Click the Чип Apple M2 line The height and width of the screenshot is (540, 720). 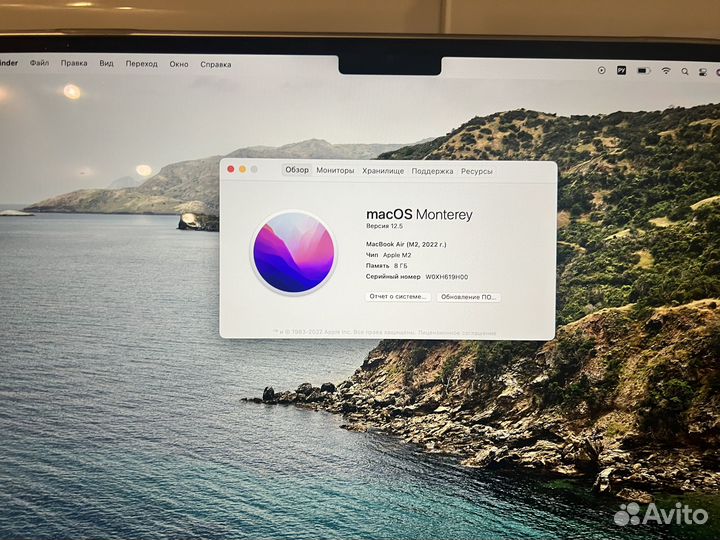click(388, 255)
